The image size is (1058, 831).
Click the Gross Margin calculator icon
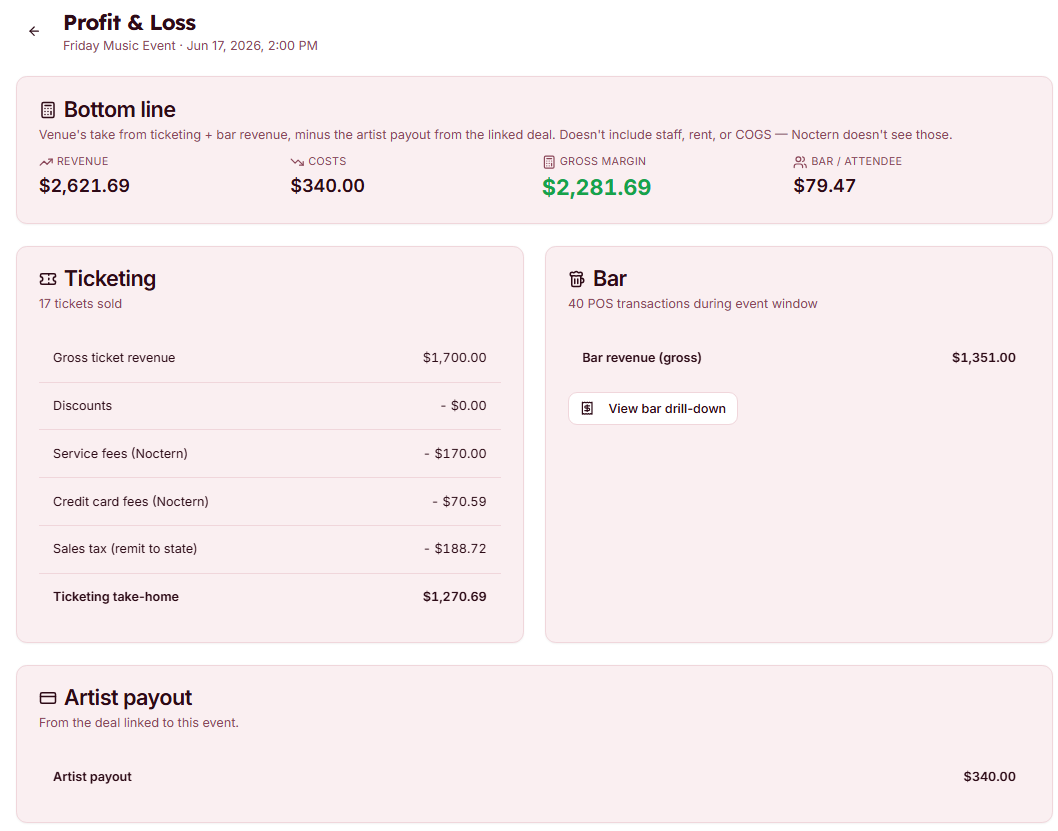(x=549, y=162)
